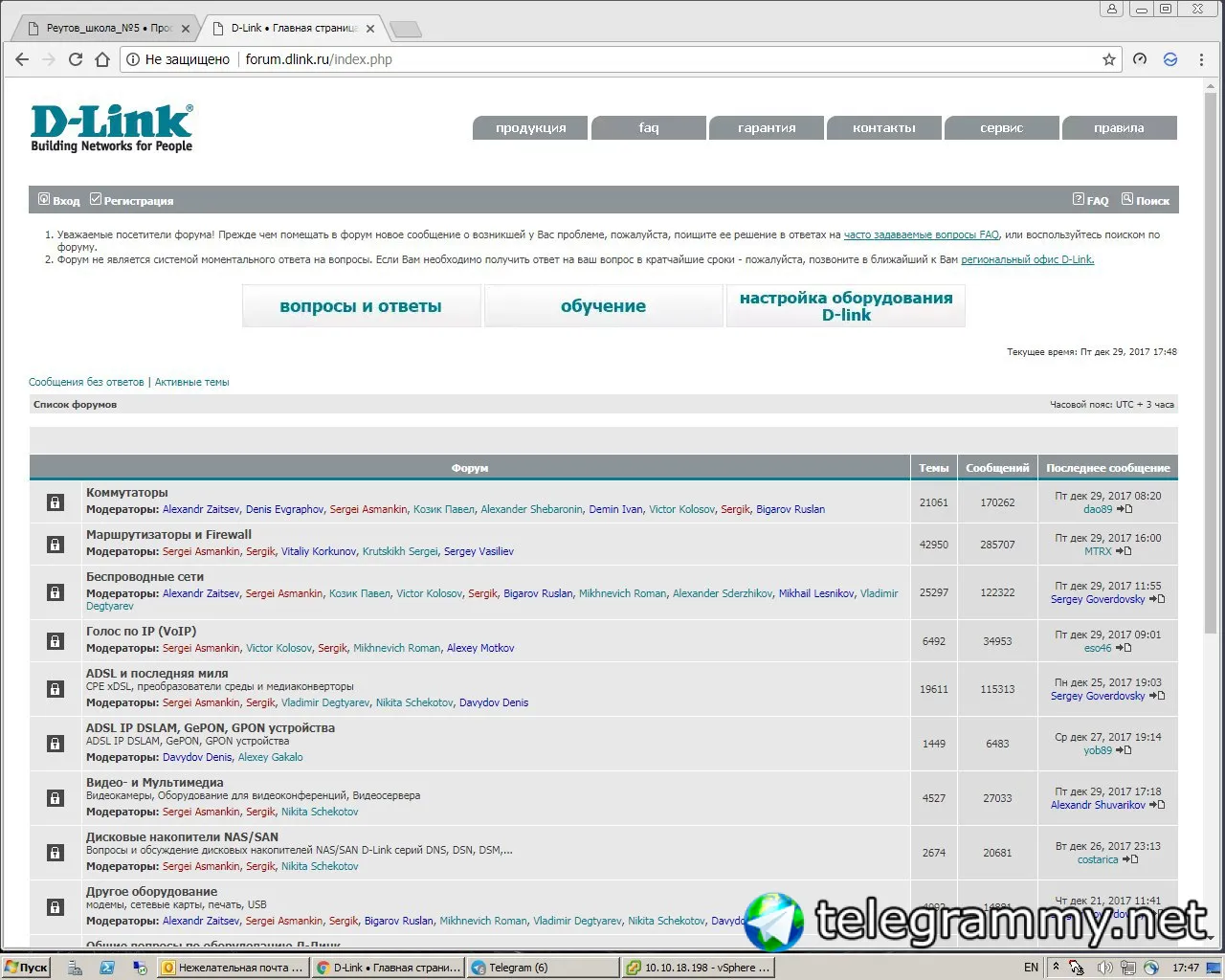Go back to the previous page in Chrome
1225x980 pixels.
point(22,59)
